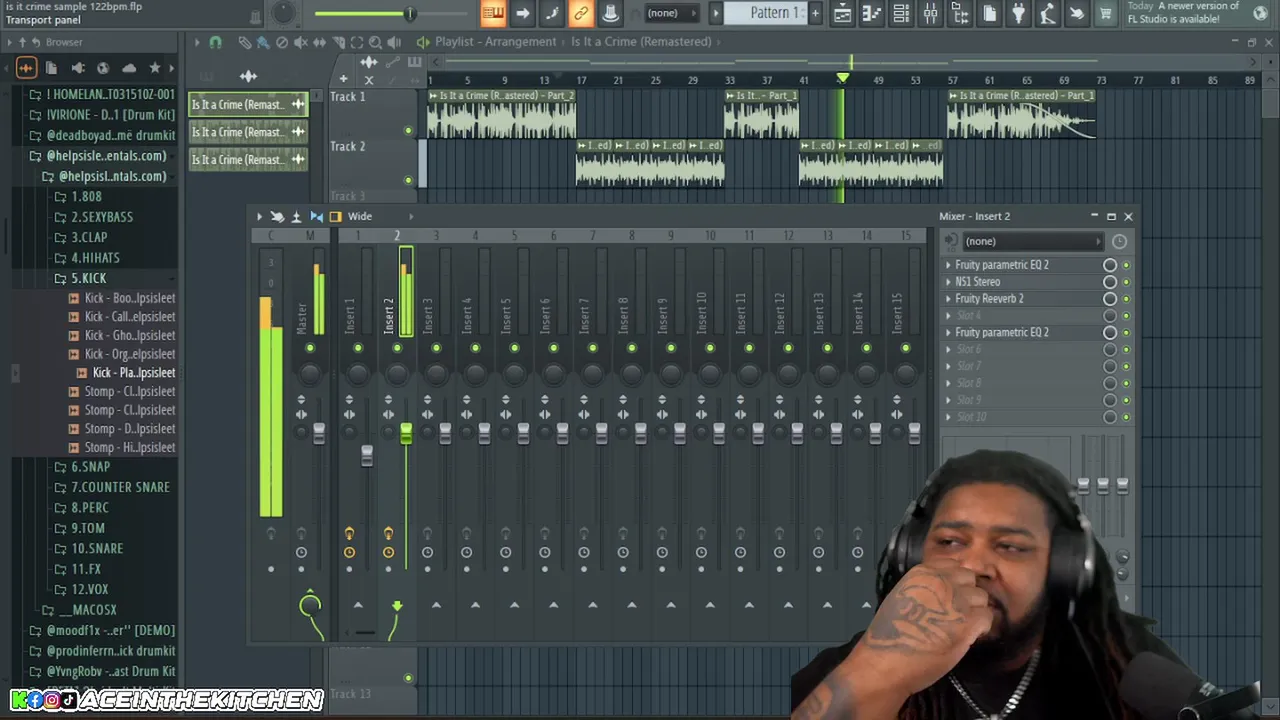Show audio files tab in Browser
The height and width of the screenshot is (720, 1280).
click(x=26, y=68)
